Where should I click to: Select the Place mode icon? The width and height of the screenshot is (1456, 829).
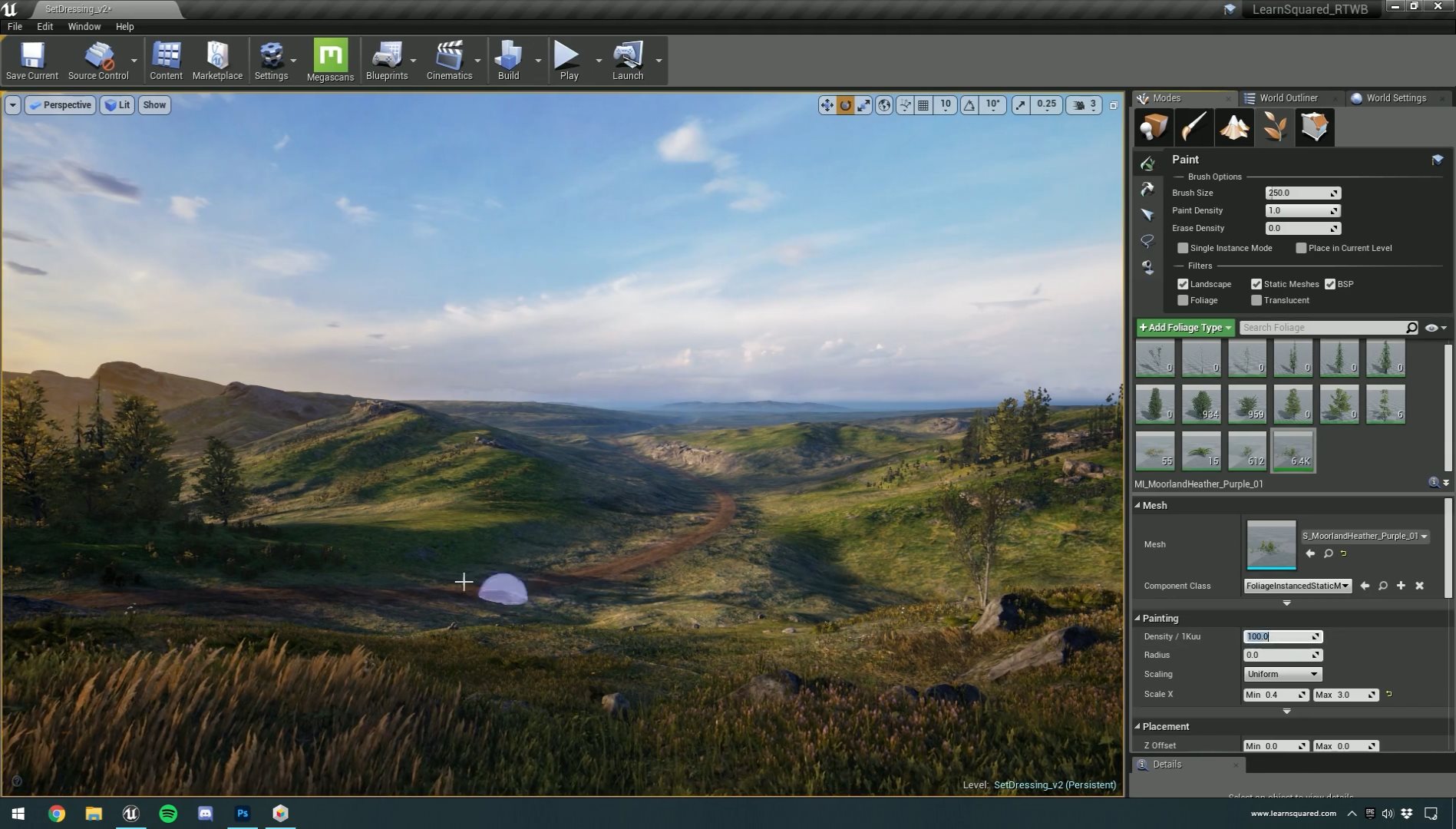coord(1153,127)
